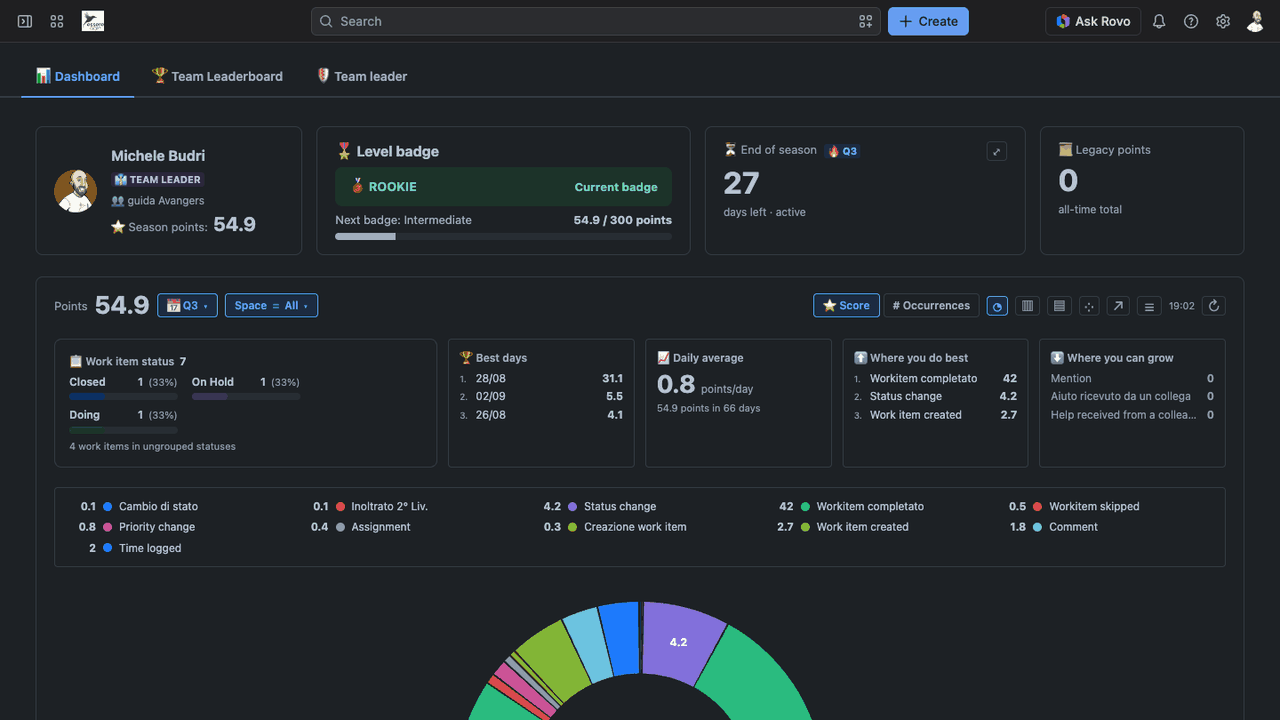Click the light blue donut segment

coord(587,645)
